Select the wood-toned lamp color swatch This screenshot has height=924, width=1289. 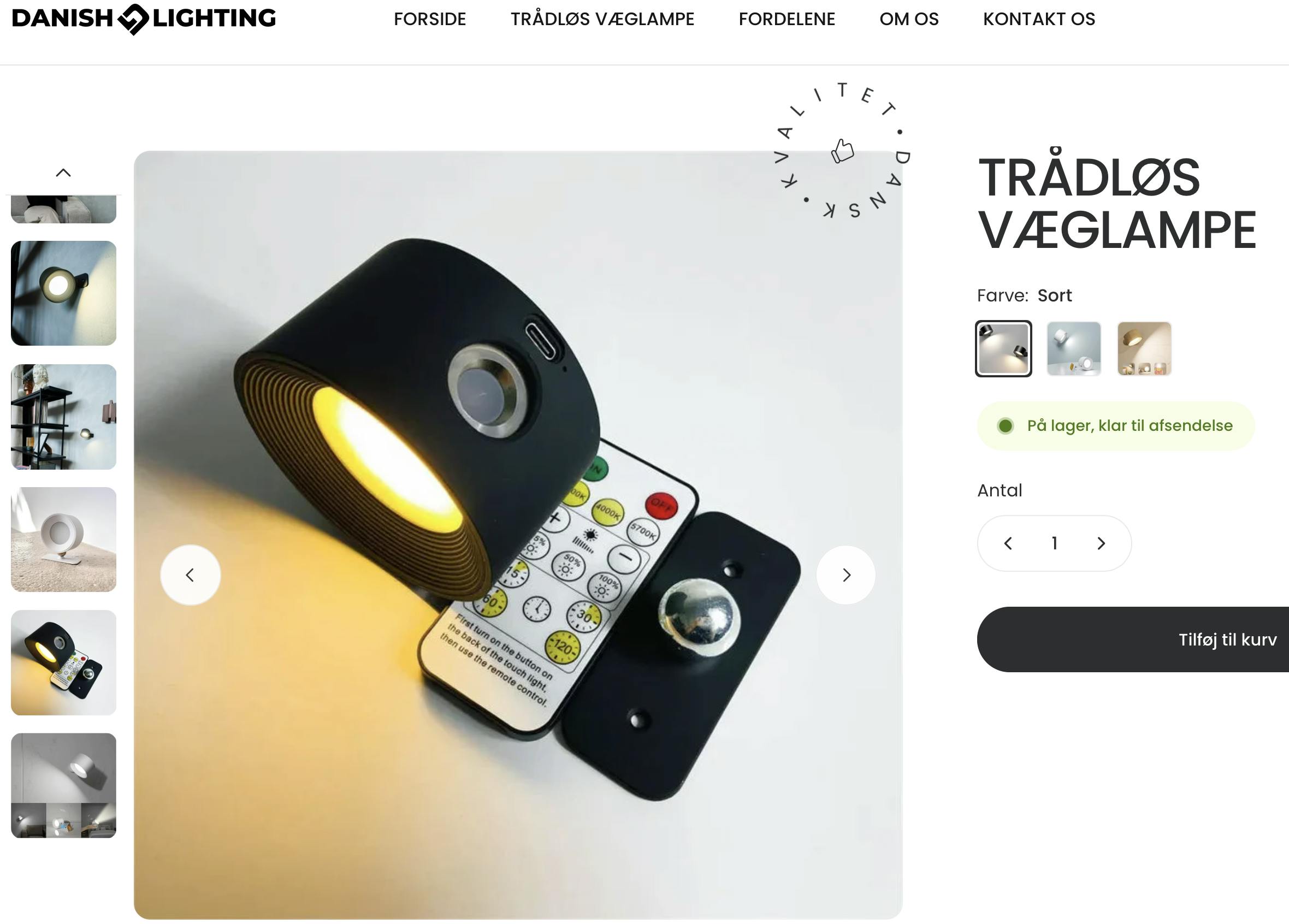(1145, 348)
